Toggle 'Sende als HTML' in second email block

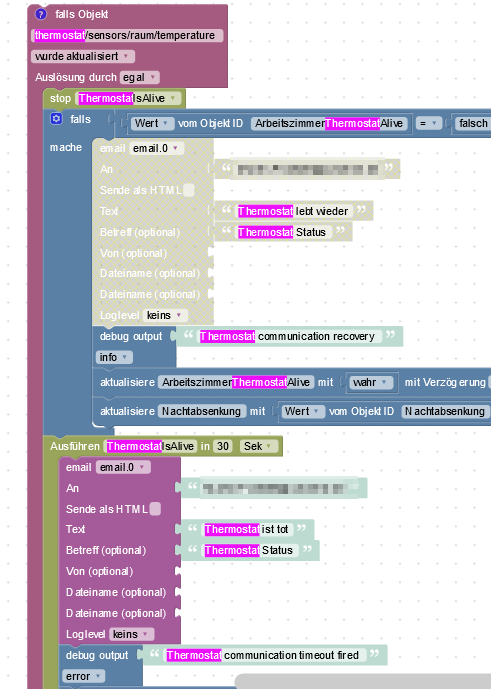(x=156, y=509)
